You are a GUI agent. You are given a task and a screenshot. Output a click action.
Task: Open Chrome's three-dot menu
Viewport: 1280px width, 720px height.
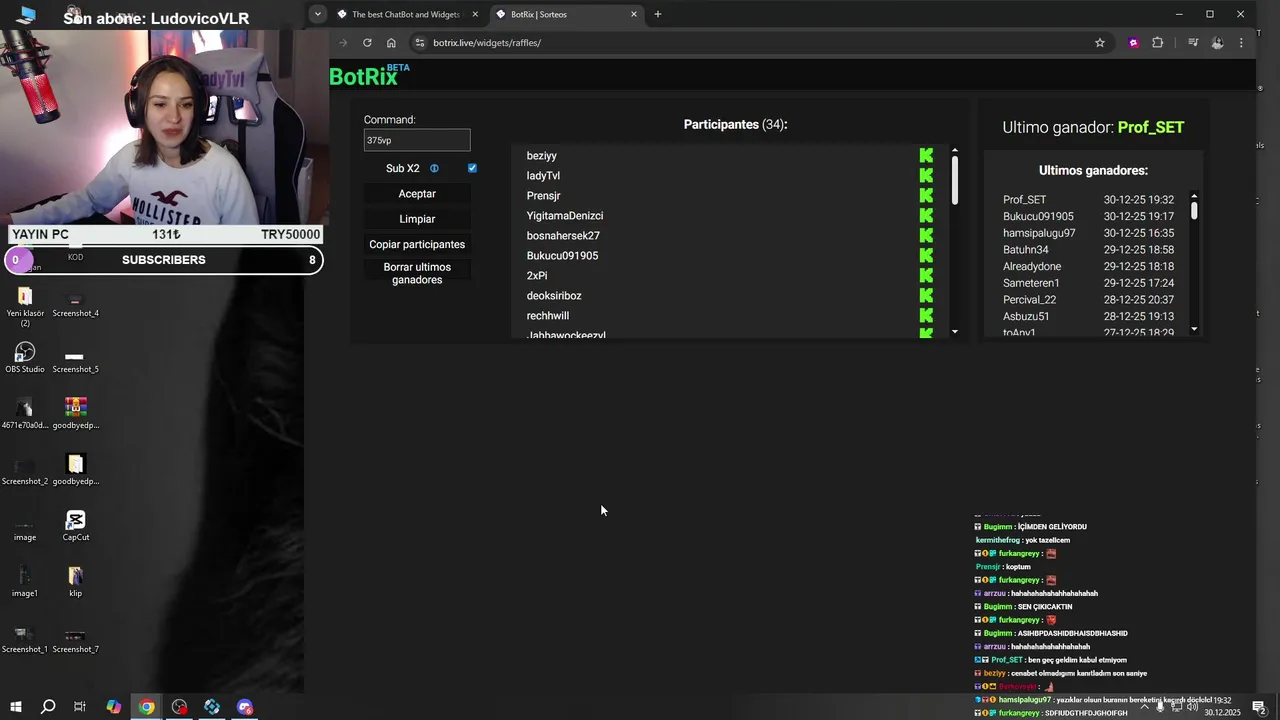[1241, 43]
